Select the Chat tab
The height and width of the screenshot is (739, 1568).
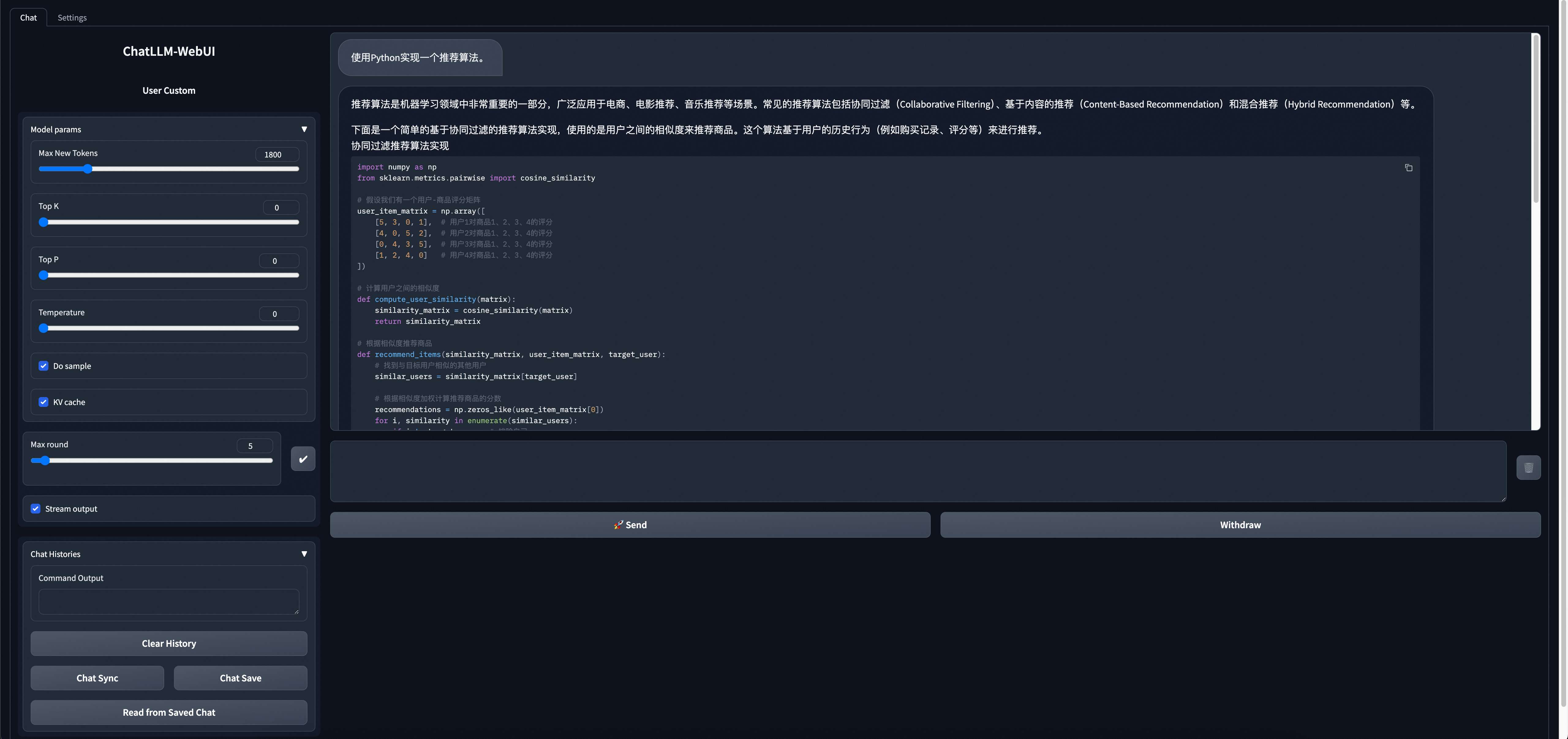coord(28,18)
